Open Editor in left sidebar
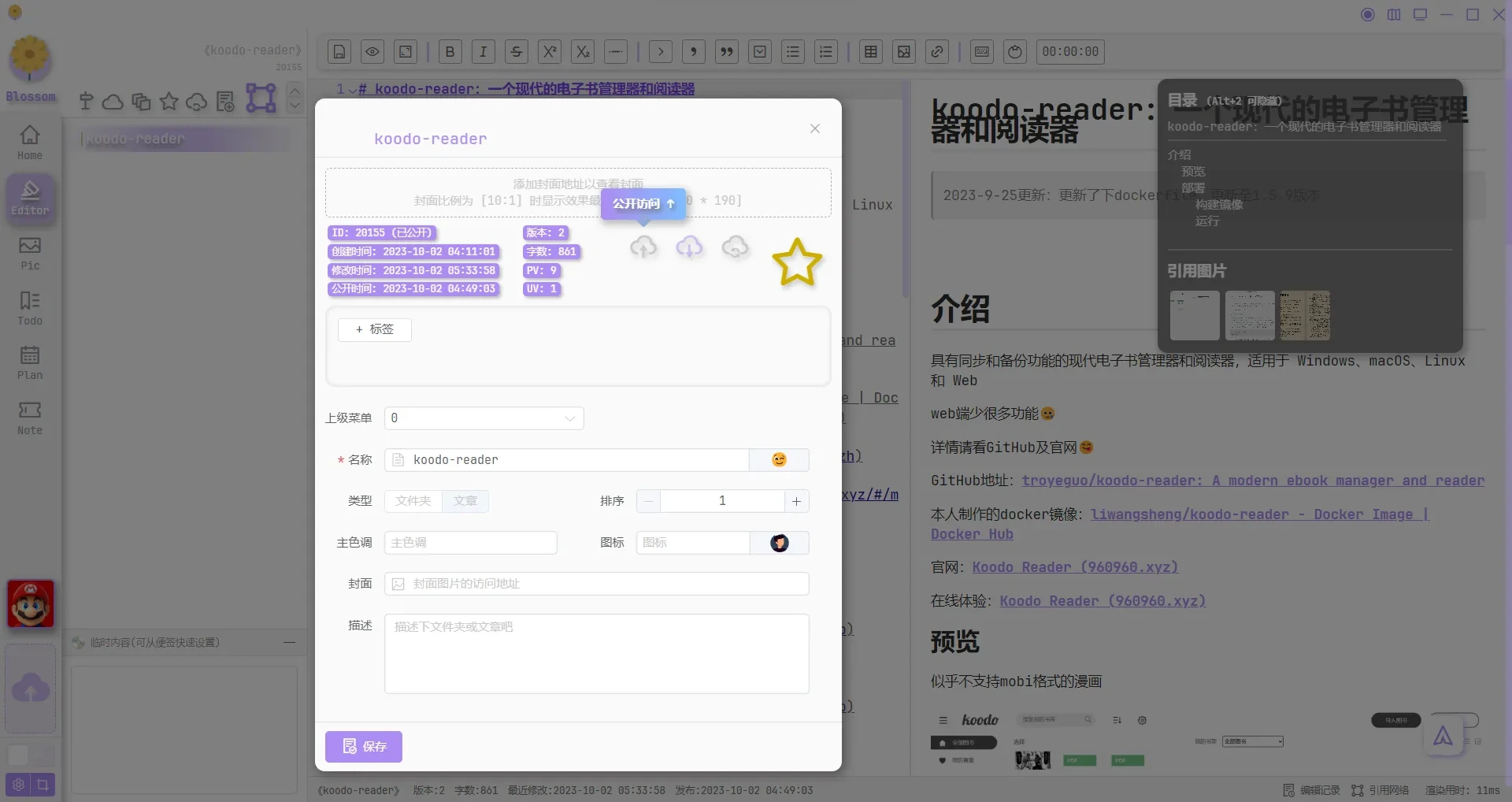The width and height of the screenshot is (1512, 802). pos(30,199)
